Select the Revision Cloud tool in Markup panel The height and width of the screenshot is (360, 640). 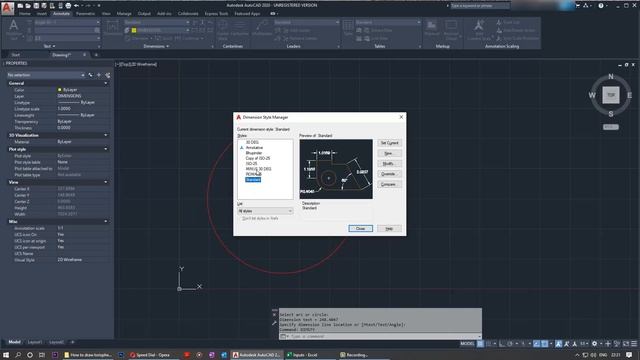(x=451, y=29)
